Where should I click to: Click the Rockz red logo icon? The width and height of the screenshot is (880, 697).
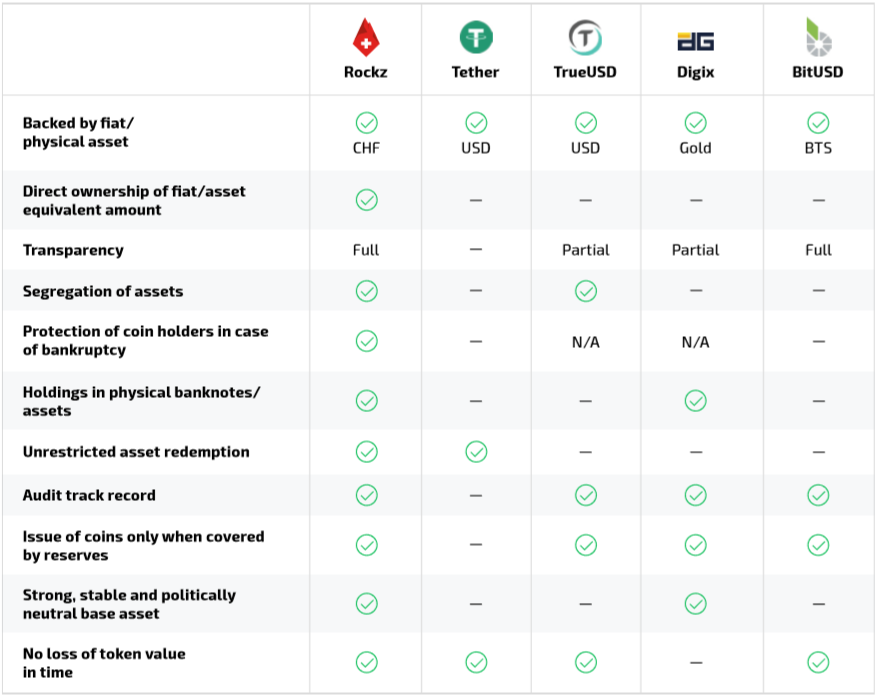pos(366,38)
